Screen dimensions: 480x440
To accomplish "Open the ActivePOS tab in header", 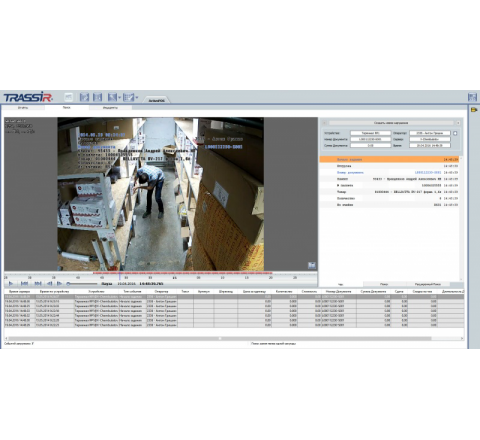I will click(x=156, y=100).
